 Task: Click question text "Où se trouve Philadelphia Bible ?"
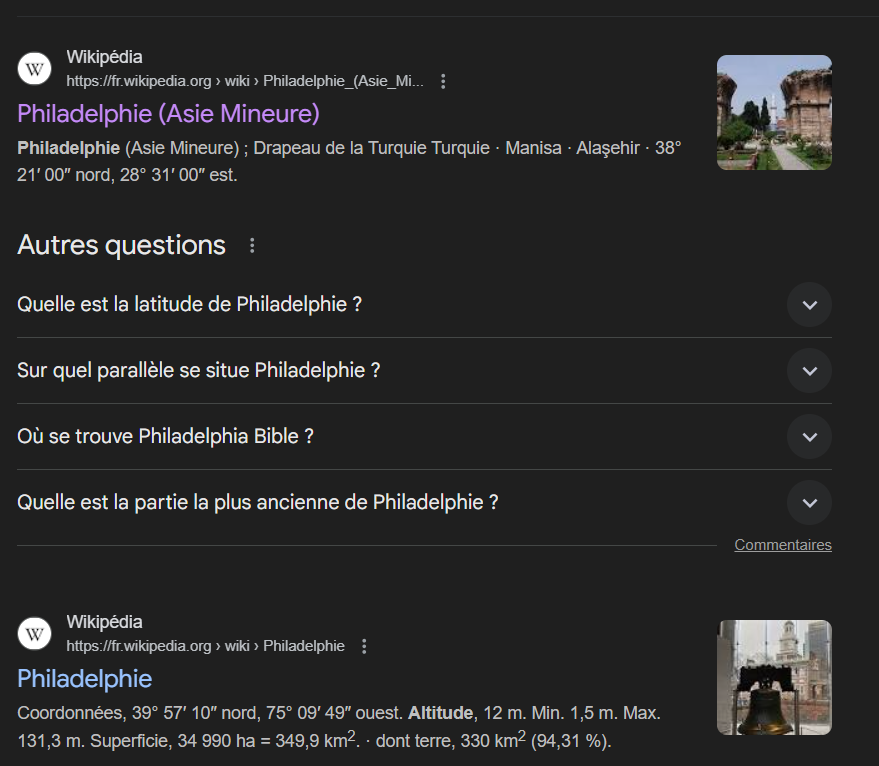pos(165,436)
